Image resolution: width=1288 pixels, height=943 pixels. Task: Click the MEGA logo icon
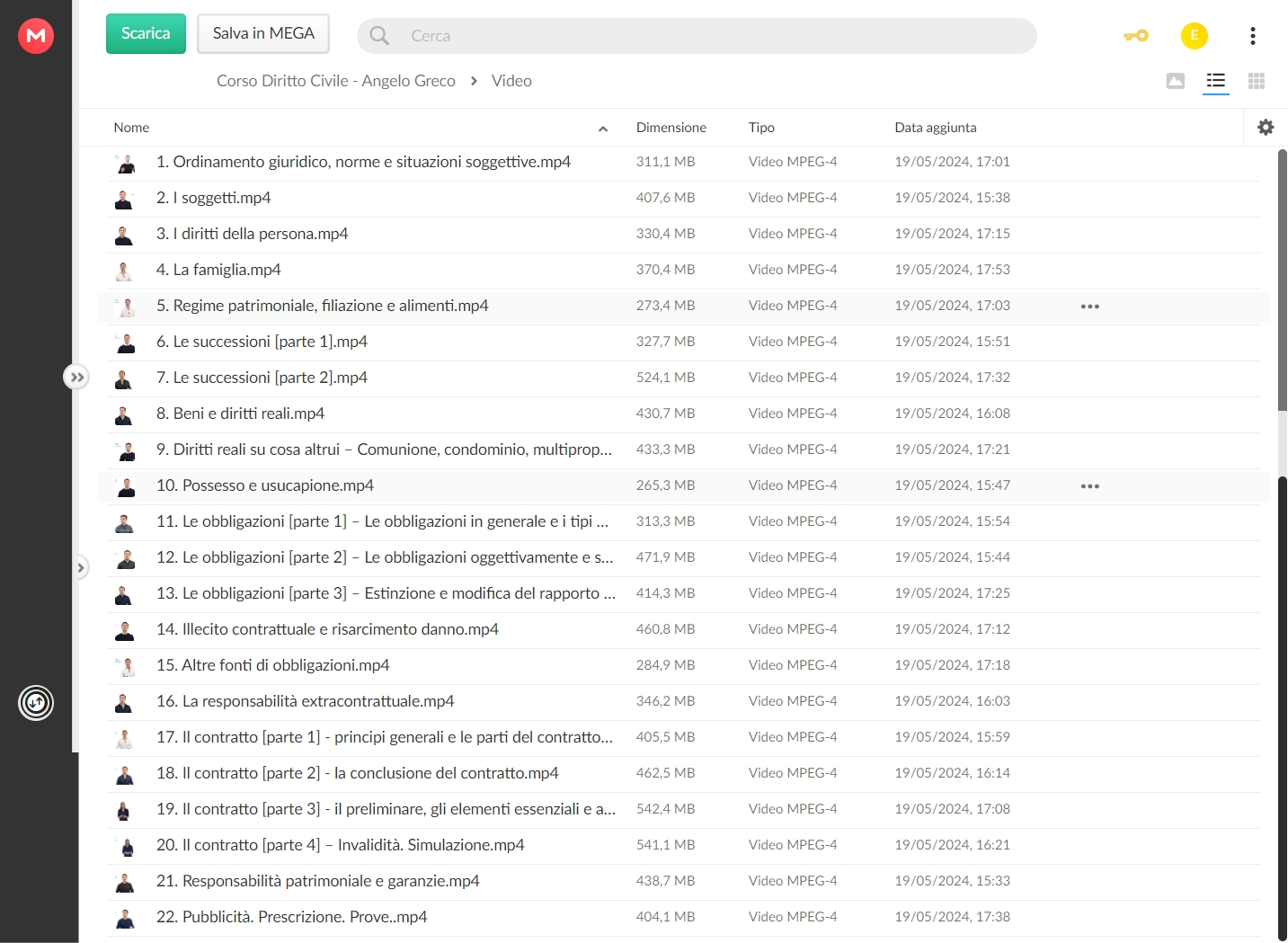(36, 36)
